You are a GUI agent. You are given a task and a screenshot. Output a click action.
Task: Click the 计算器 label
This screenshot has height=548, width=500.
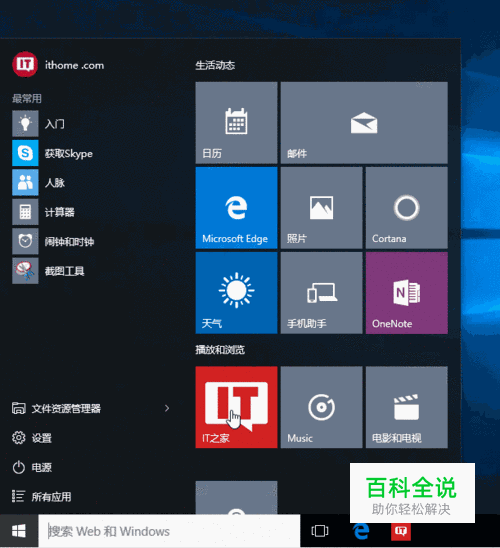click(59, 212)
